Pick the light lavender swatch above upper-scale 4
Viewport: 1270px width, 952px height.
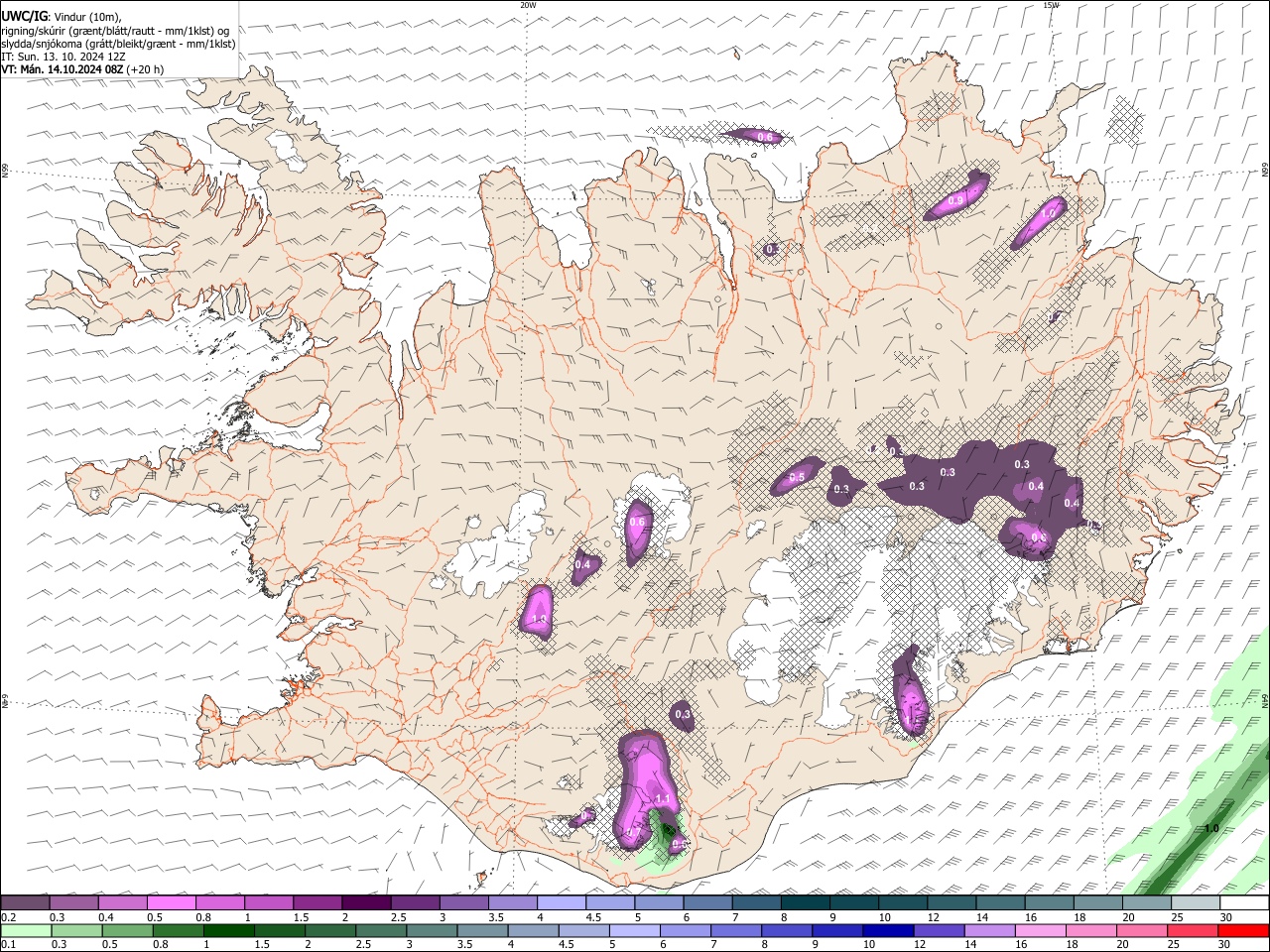562,903
